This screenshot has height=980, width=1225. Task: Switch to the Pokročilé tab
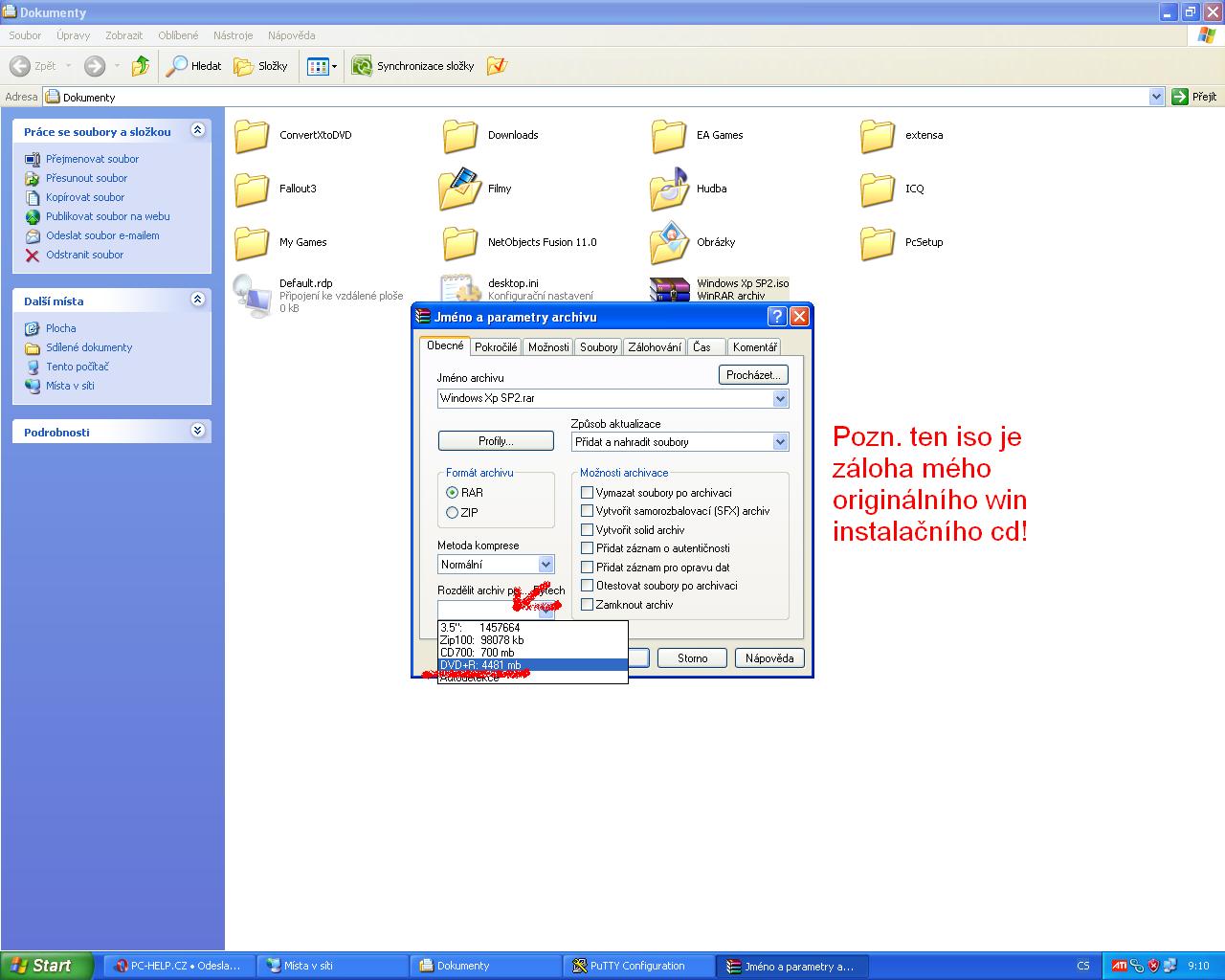point(496,347)
